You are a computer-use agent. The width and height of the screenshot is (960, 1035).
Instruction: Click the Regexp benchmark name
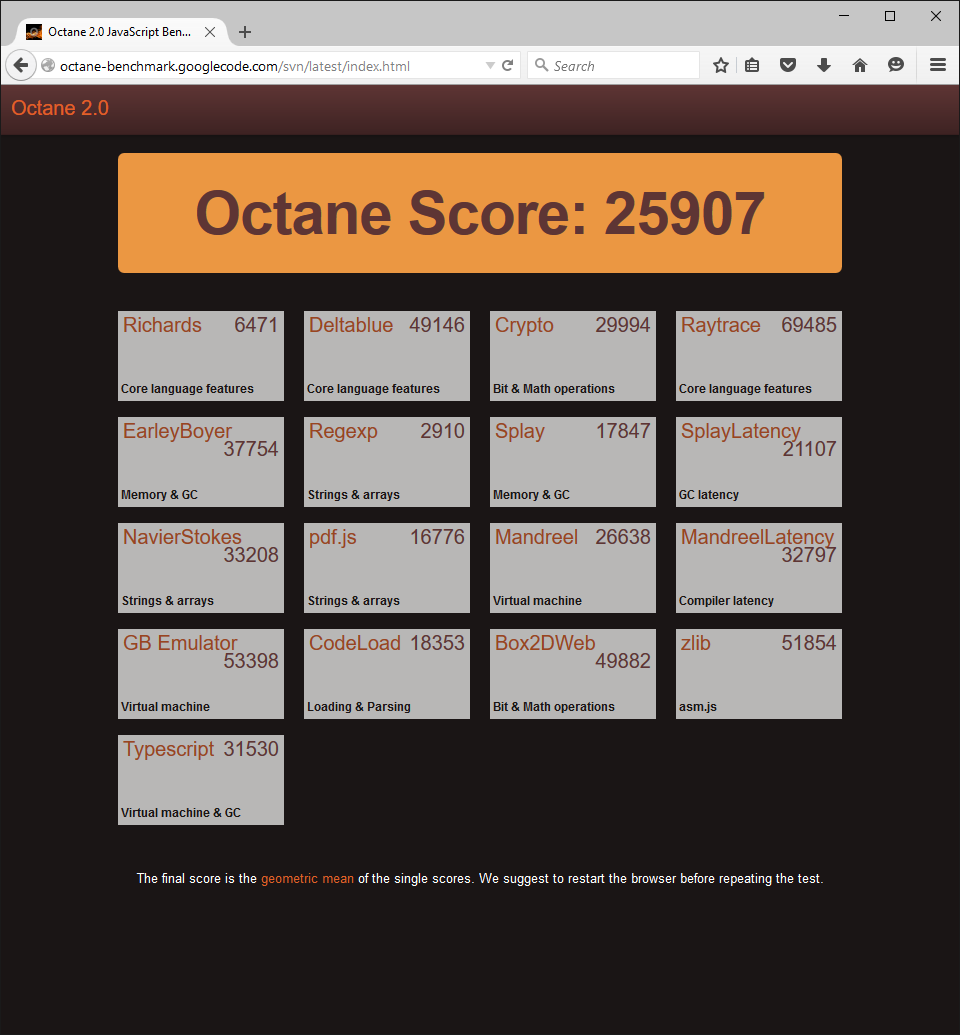(x=343, y=432)
